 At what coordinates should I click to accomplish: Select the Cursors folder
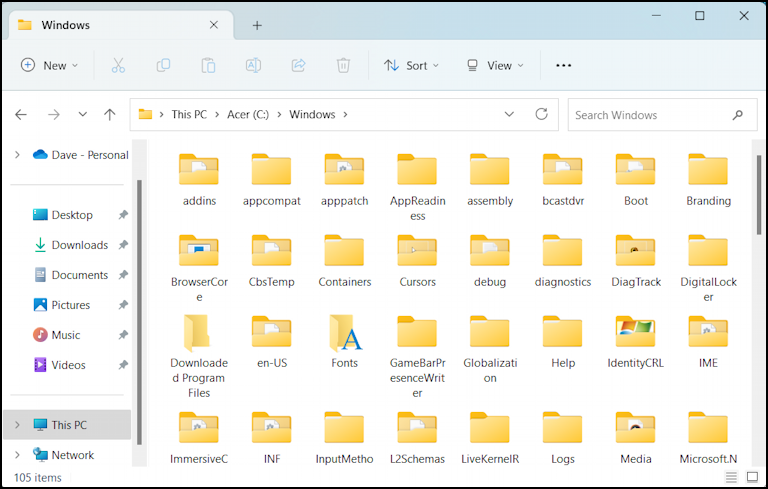(417, 261)
